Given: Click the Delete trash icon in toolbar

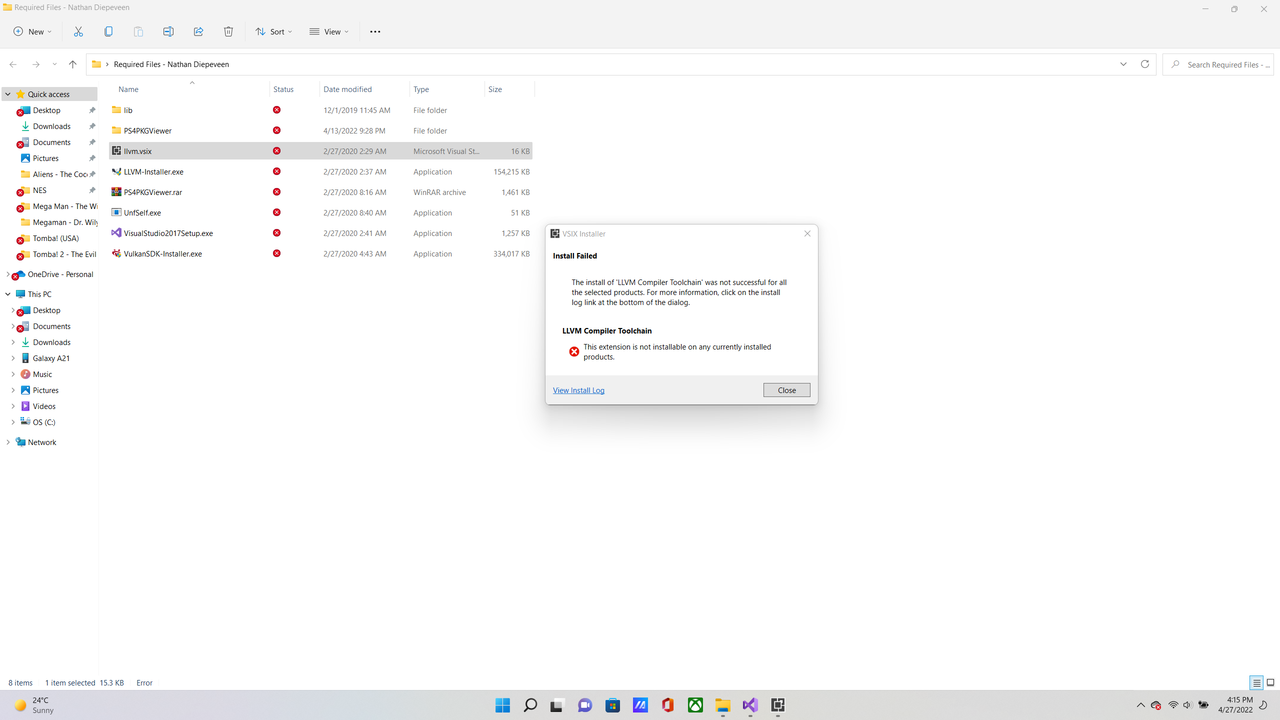Looking at the screenshot, I should pos(228,32).
